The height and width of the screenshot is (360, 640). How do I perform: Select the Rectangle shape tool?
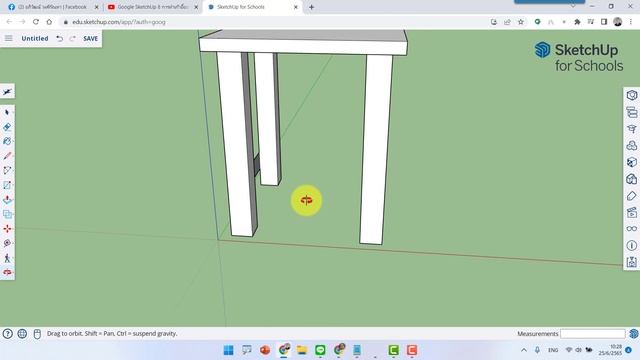7,185
